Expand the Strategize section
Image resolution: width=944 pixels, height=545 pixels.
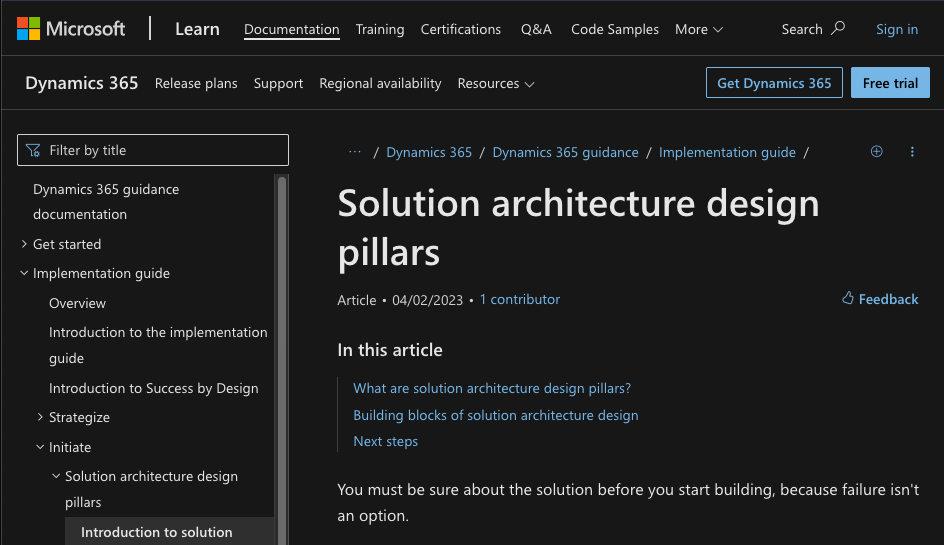pyautogui.click(x=40, y=417)
